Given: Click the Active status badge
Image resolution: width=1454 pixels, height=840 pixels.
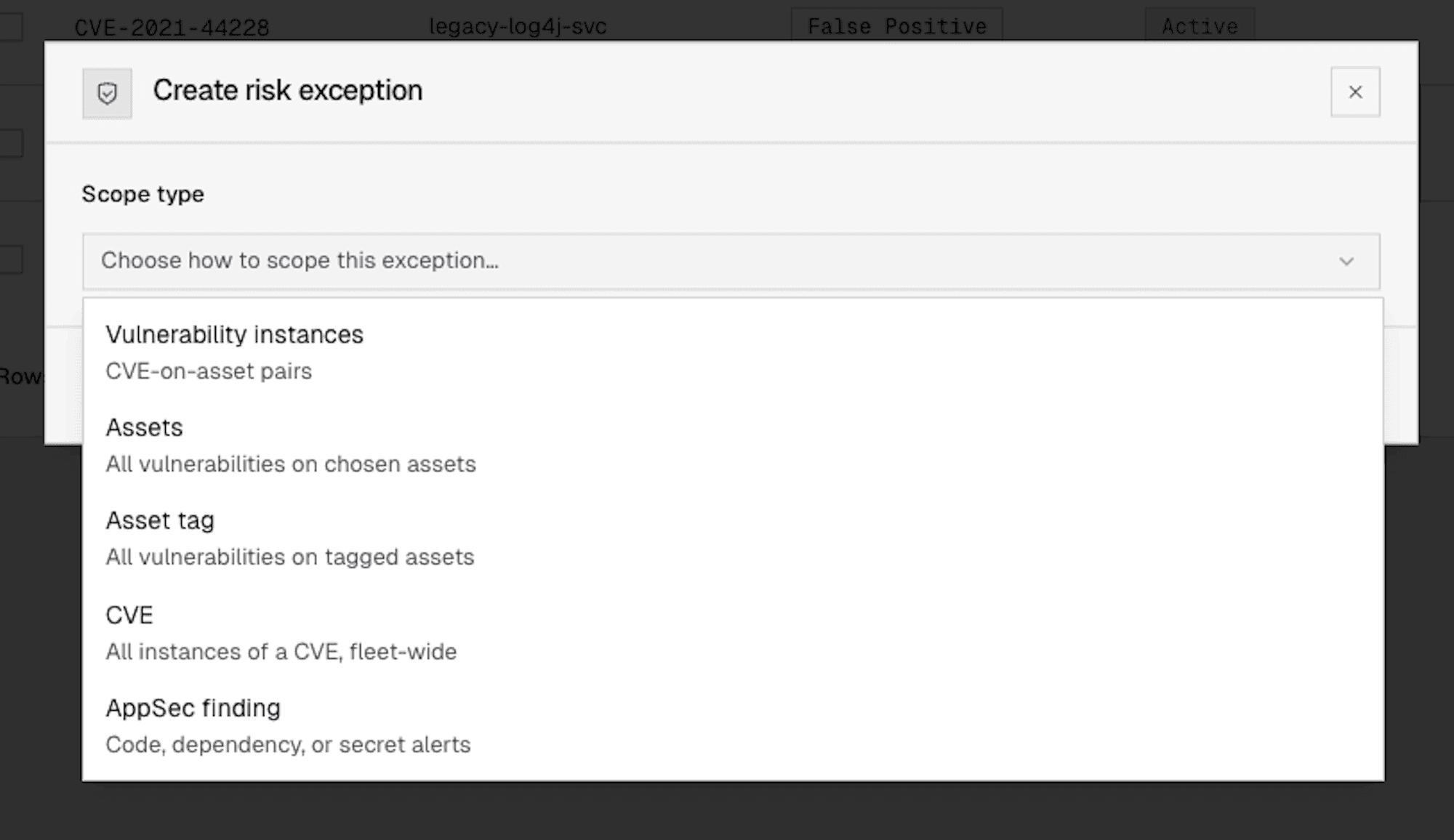Looking at the screenshot, I should point(1200,26).
